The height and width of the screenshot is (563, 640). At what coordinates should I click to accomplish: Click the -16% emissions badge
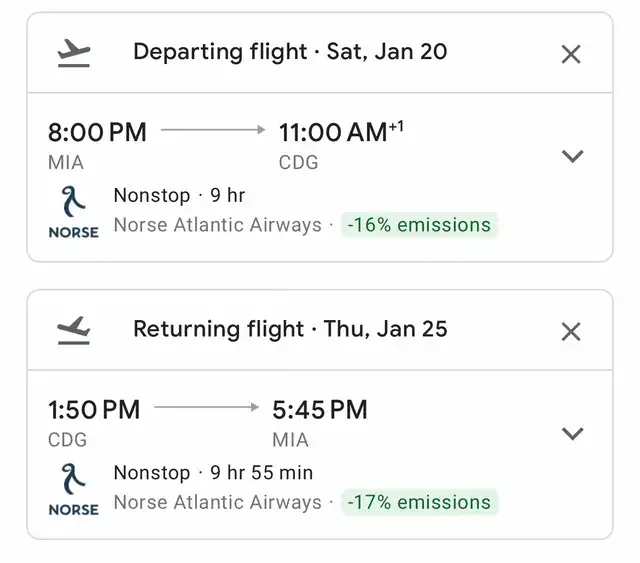[x=419, y=225]
